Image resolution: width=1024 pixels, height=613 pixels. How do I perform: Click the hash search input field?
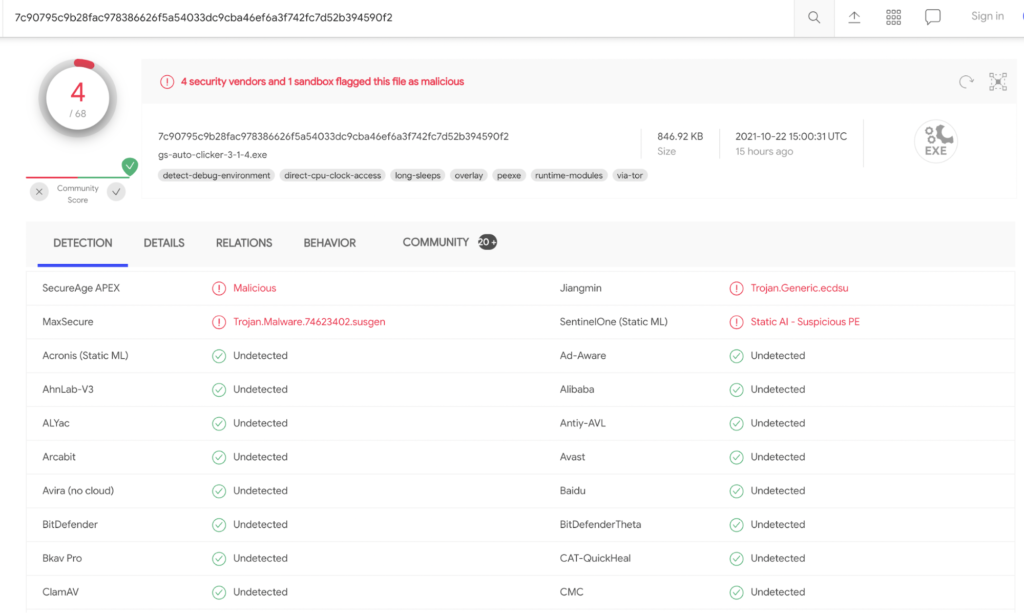click(x=400, y=18)
